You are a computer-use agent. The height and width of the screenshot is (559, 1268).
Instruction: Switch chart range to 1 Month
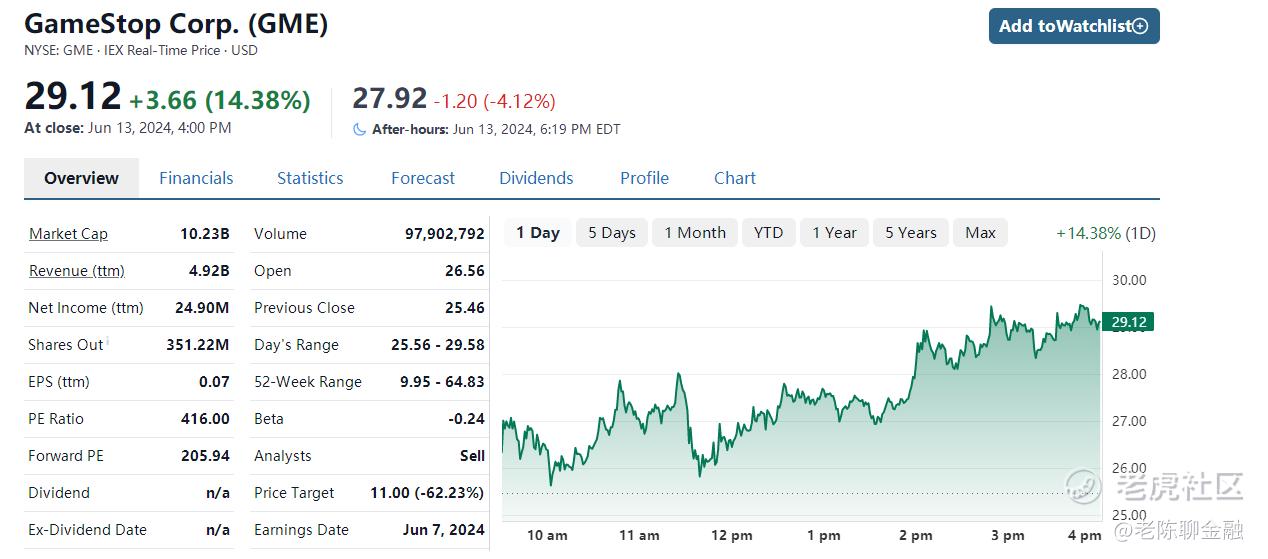click(x=695, y=233)
